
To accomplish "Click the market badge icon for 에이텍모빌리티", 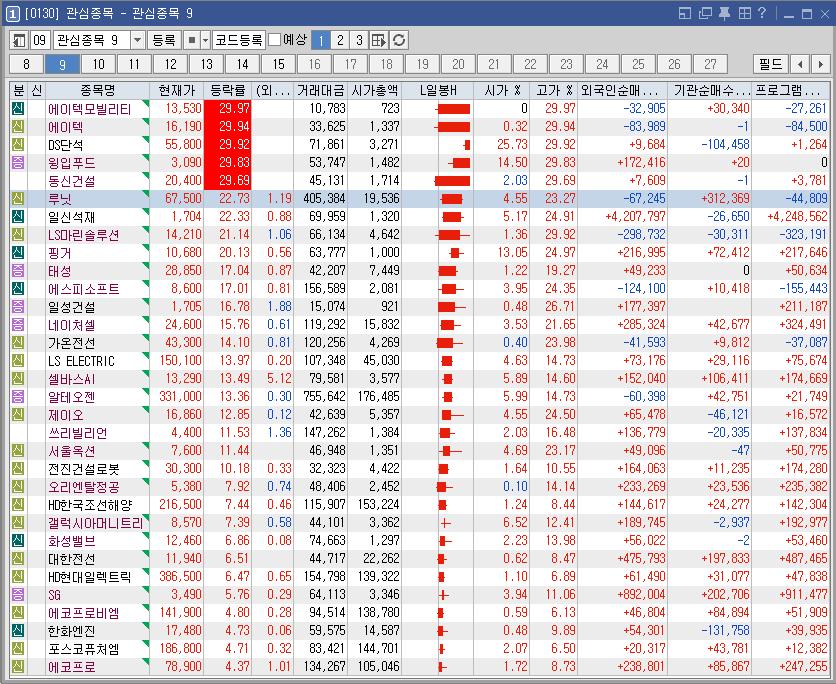I will click(18, 109).
